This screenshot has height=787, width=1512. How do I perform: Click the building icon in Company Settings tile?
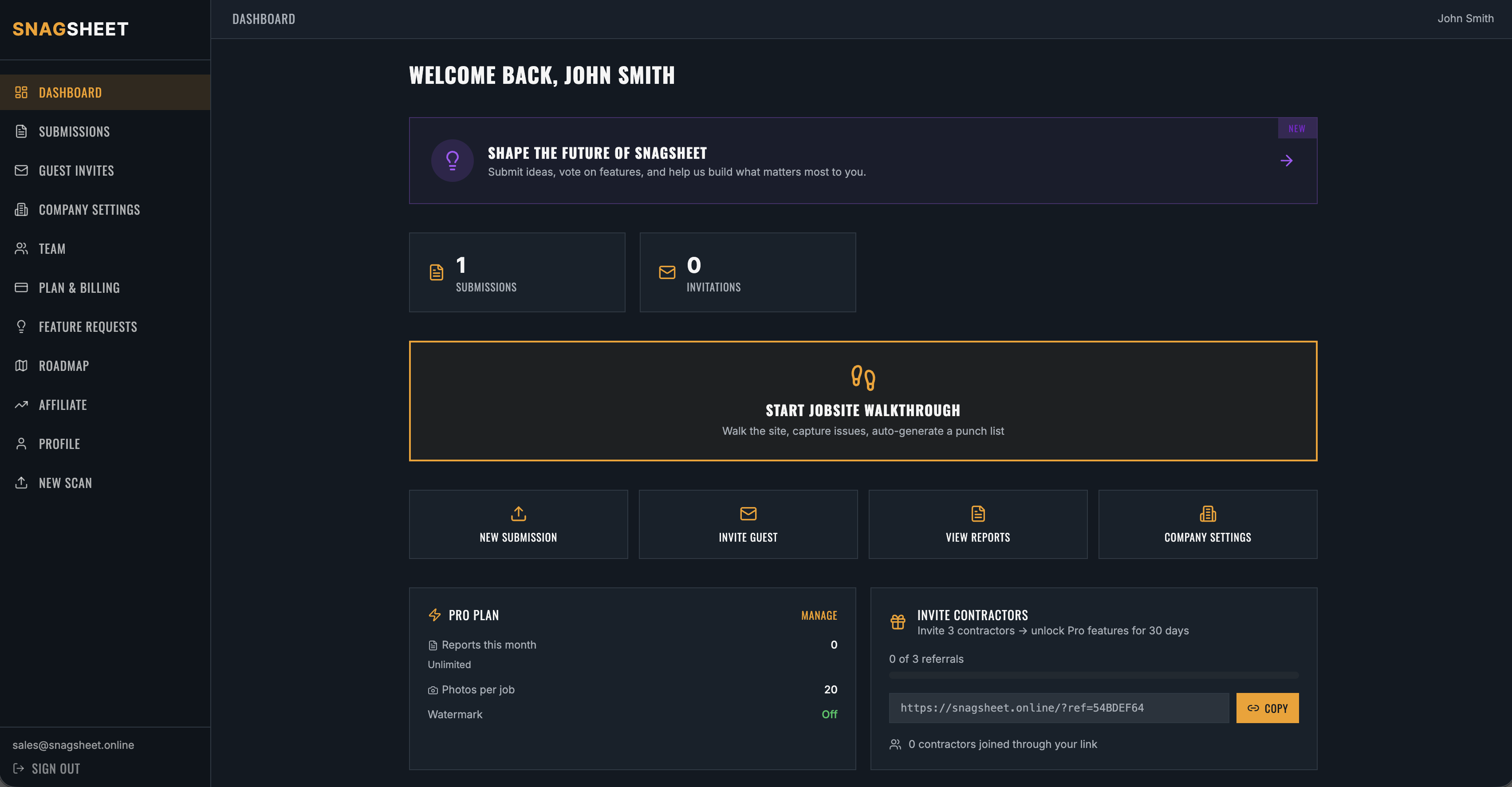tap(1207, 514)
